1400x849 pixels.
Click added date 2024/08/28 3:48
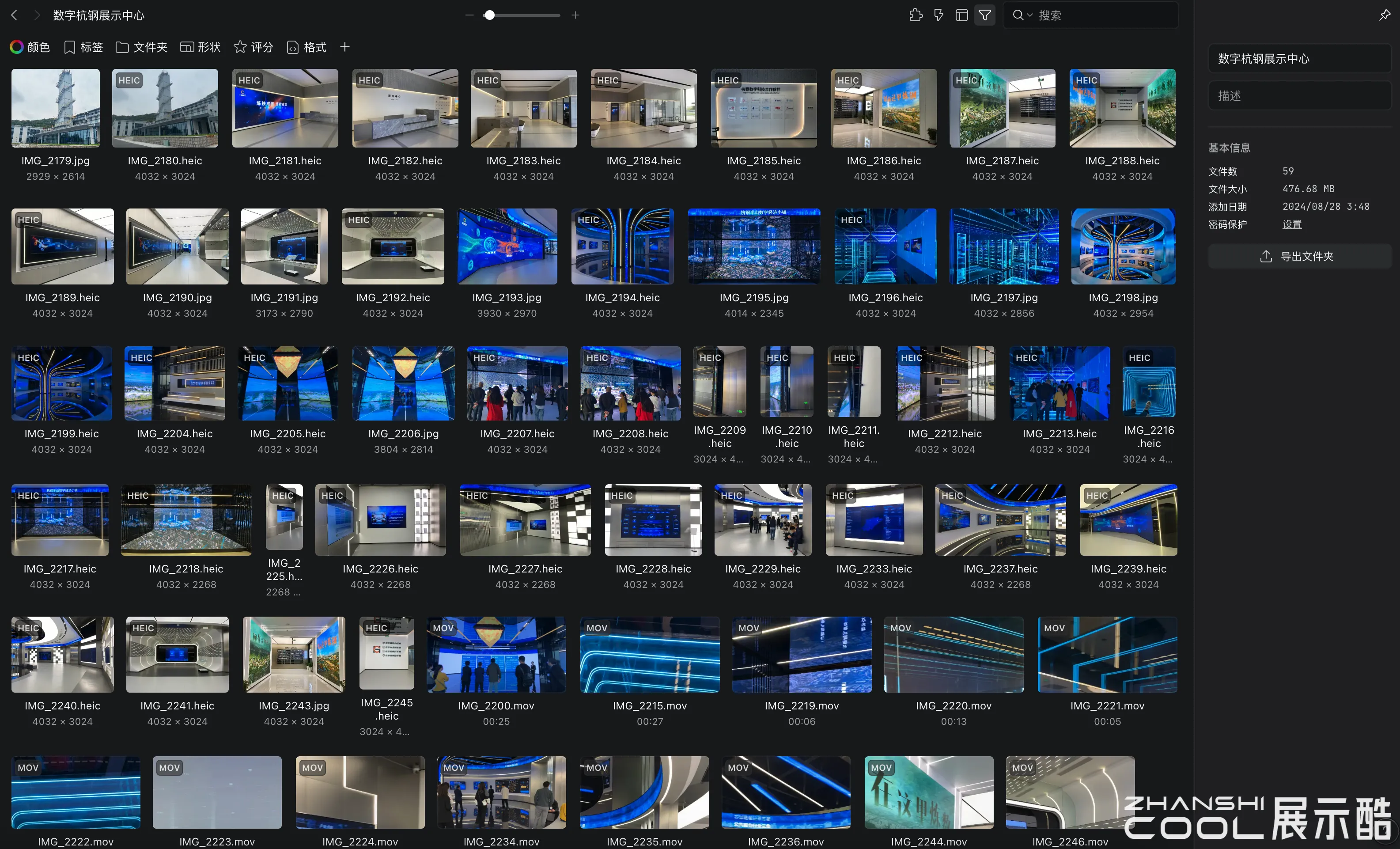click(1325, 206)
